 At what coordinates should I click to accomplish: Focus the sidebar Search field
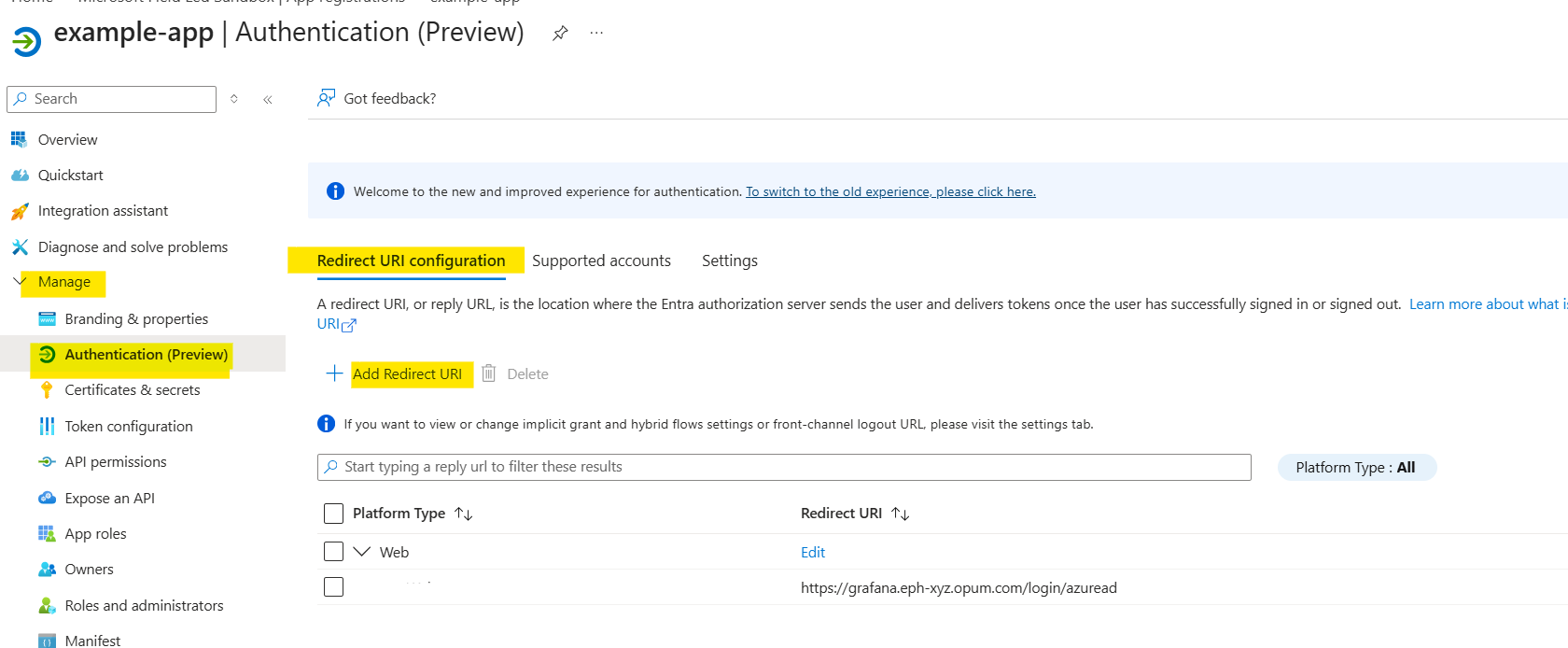(111, 99)
